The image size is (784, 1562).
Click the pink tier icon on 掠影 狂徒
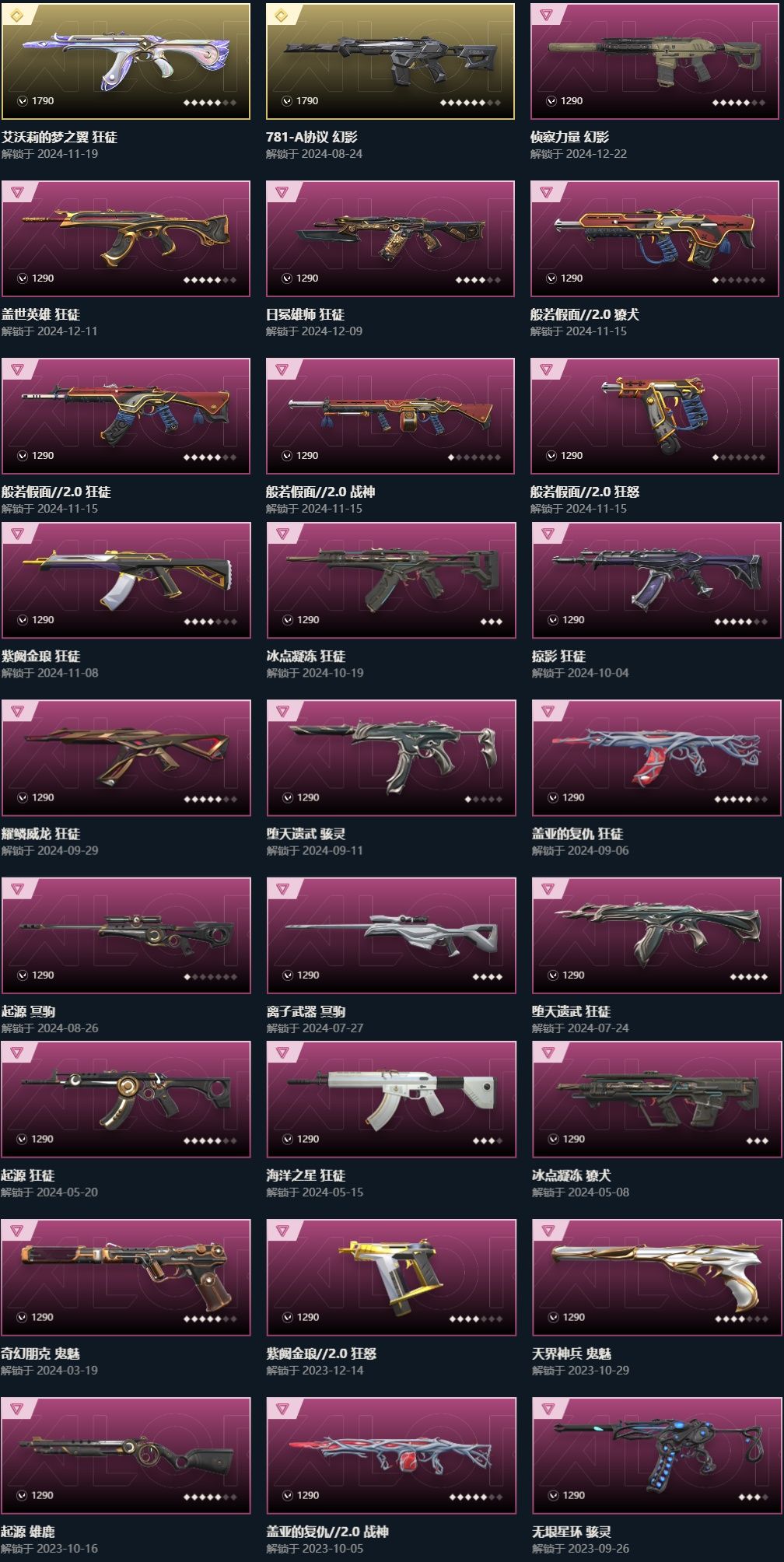(x=548, y=534)
